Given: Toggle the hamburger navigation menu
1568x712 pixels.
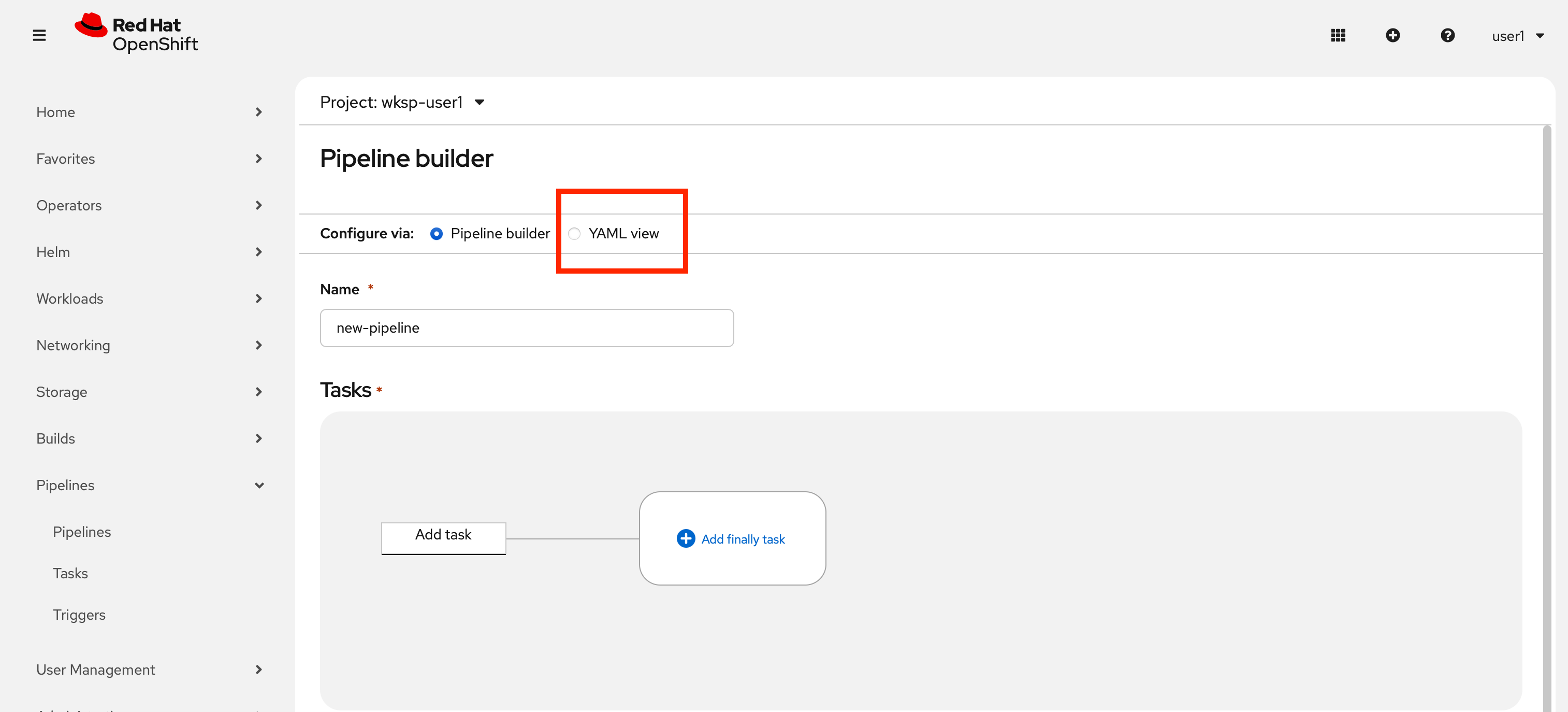Looking at the screenshot, I should [39, 35].
